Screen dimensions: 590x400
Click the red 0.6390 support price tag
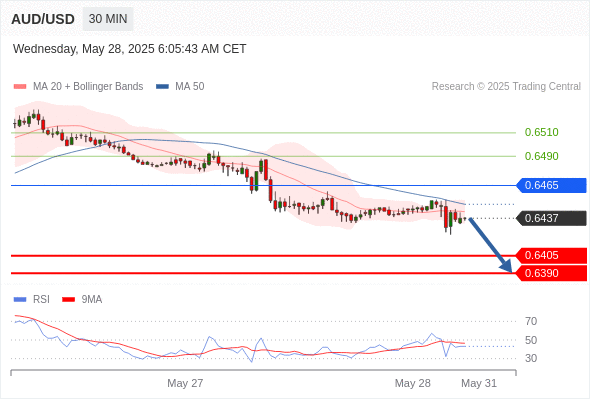point(551,273)
